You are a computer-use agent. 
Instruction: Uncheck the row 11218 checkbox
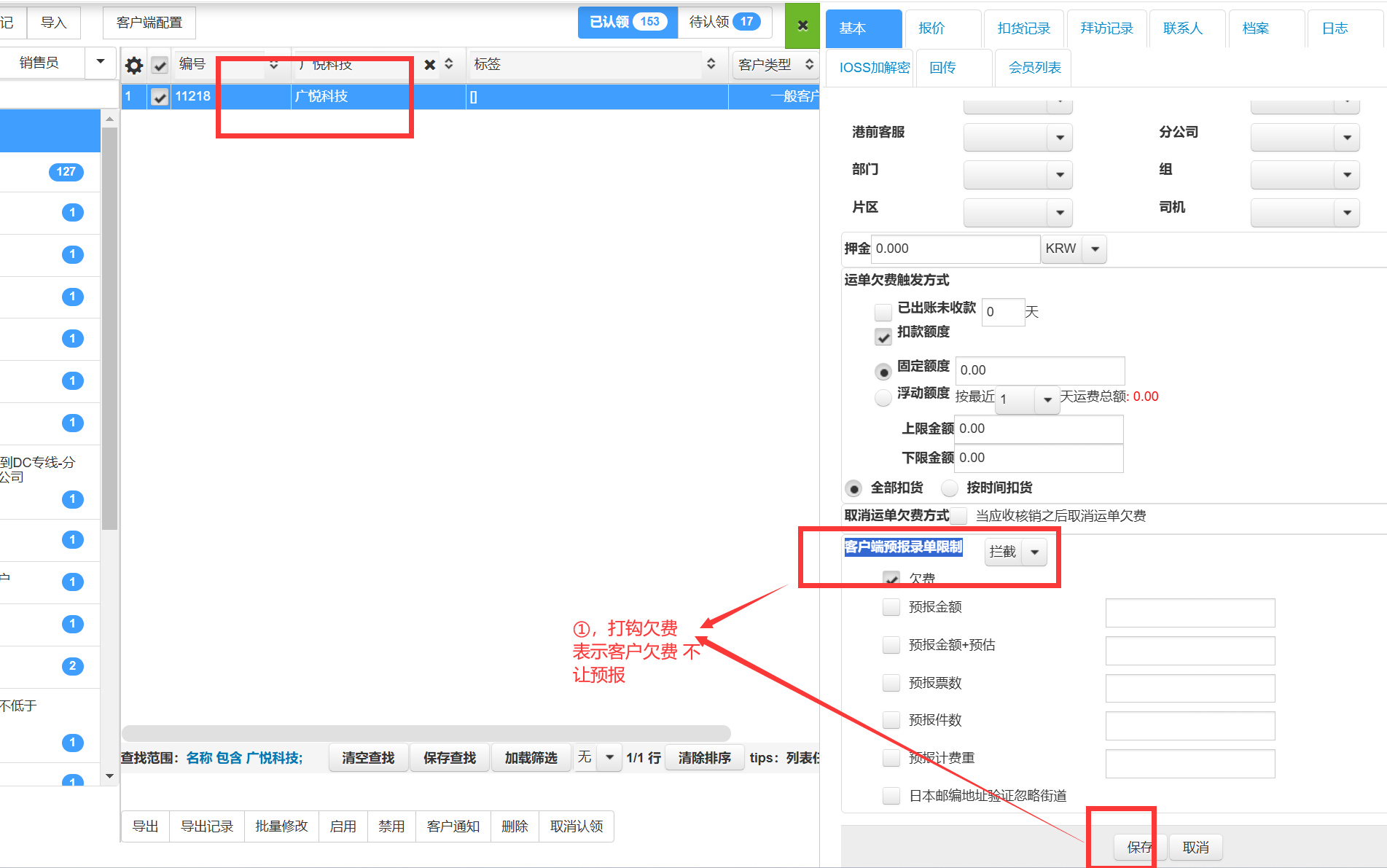[160, 97]
